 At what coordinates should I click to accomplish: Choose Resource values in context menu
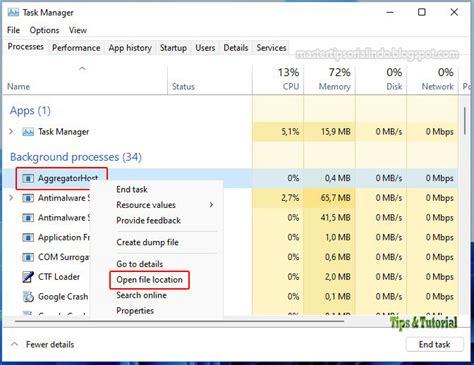146,205
